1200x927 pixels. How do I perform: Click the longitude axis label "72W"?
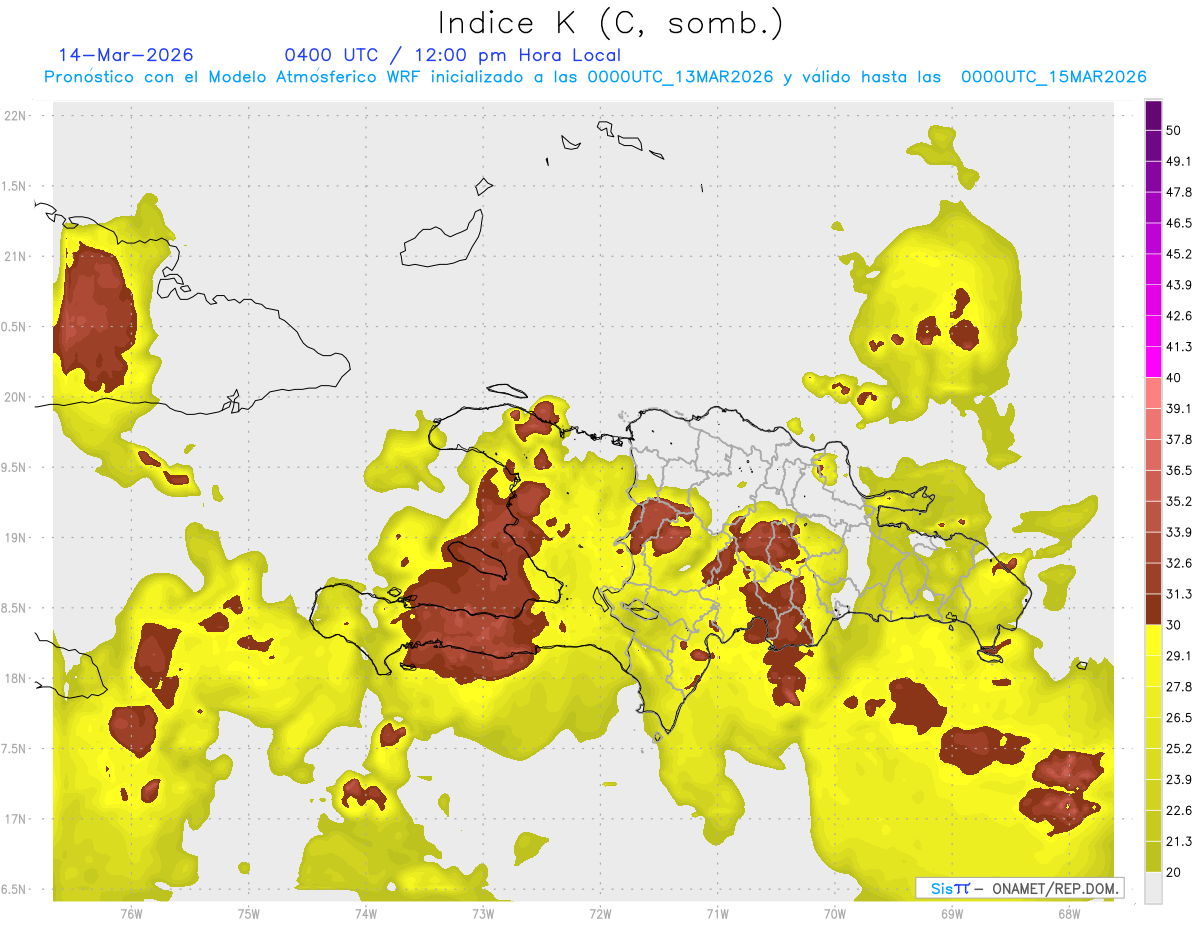coord(600,913)
